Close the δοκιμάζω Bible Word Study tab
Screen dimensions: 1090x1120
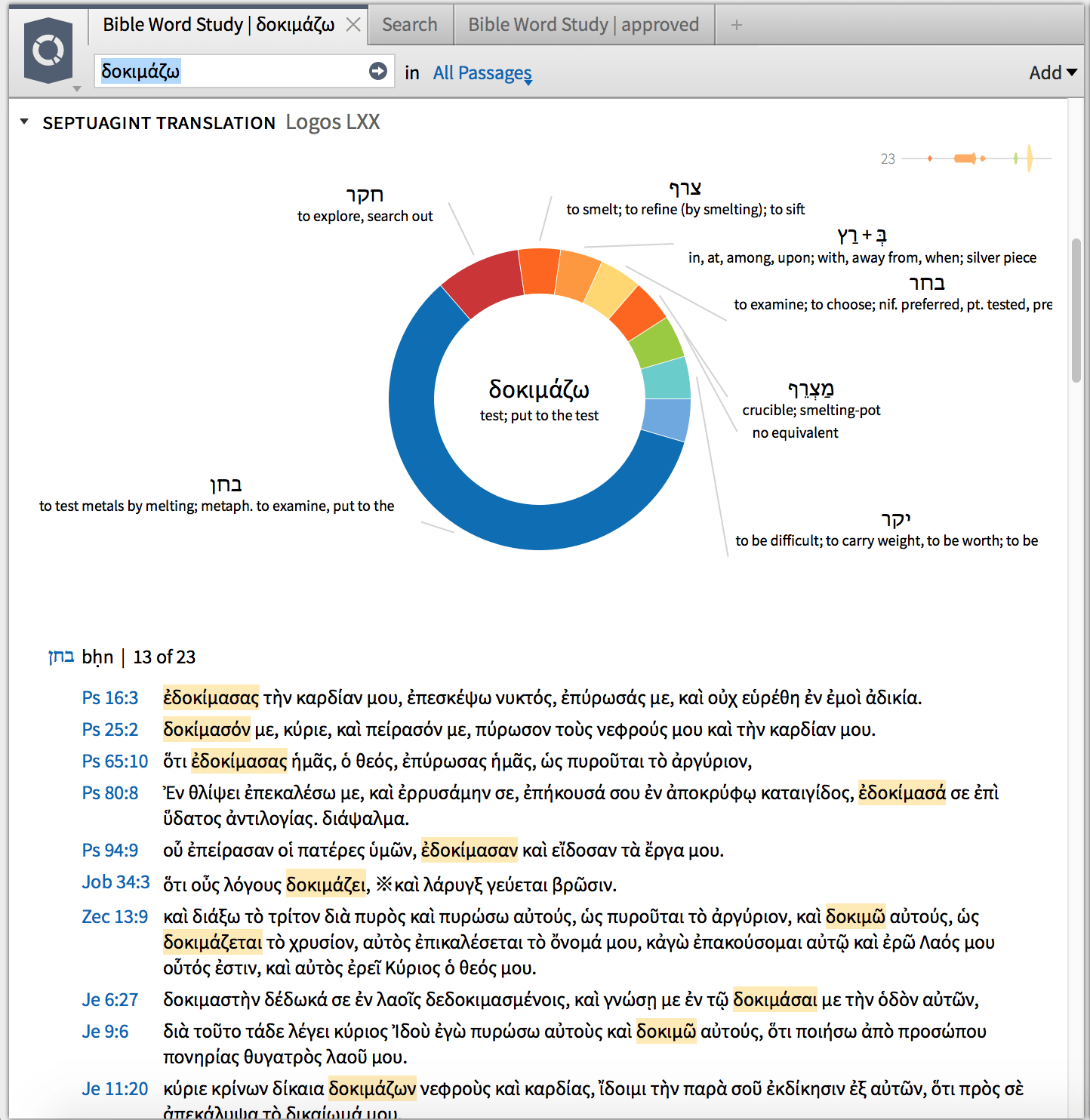point(353,25)
